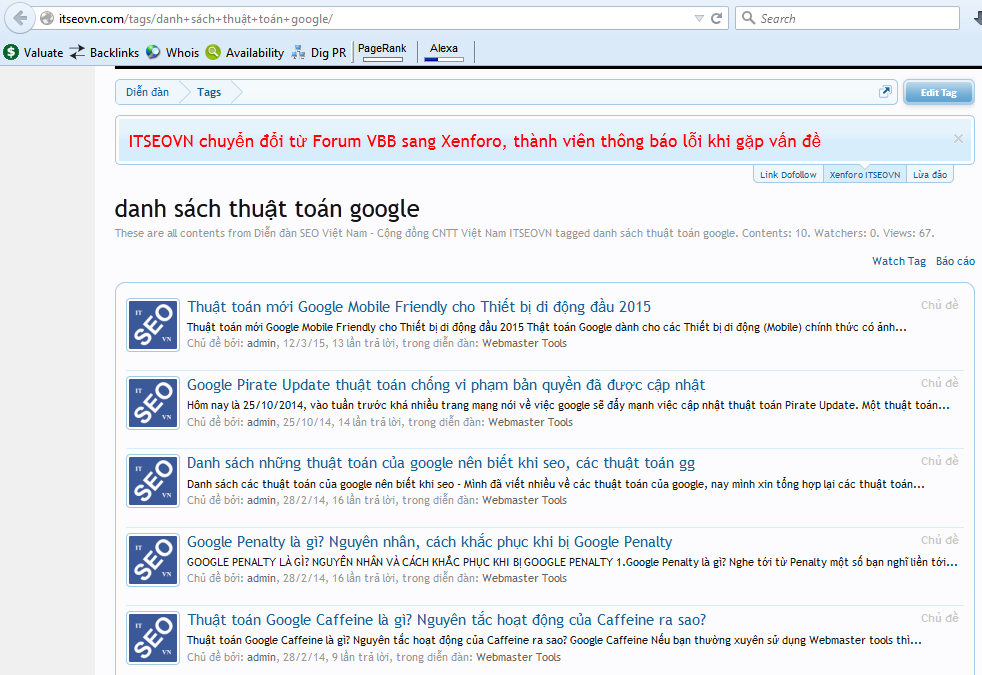This screenshot has width=982, height=675.
Task: Open the Valuate toolbar tool
Action: (x=33, y=53)
